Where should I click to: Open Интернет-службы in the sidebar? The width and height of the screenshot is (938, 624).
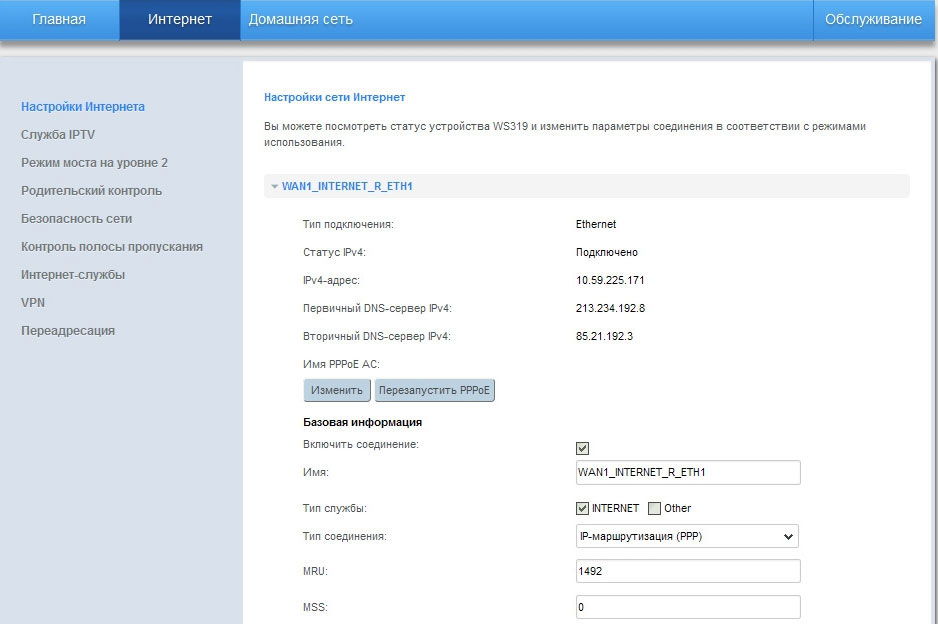pos(73,275)
